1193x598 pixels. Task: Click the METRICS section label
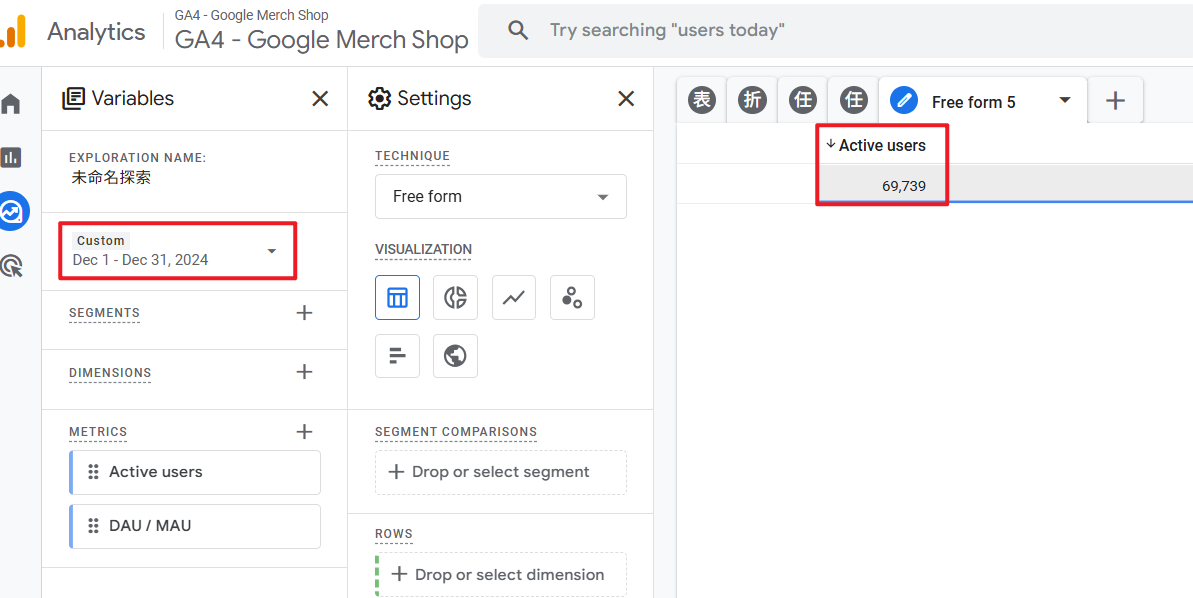point(98,432)
